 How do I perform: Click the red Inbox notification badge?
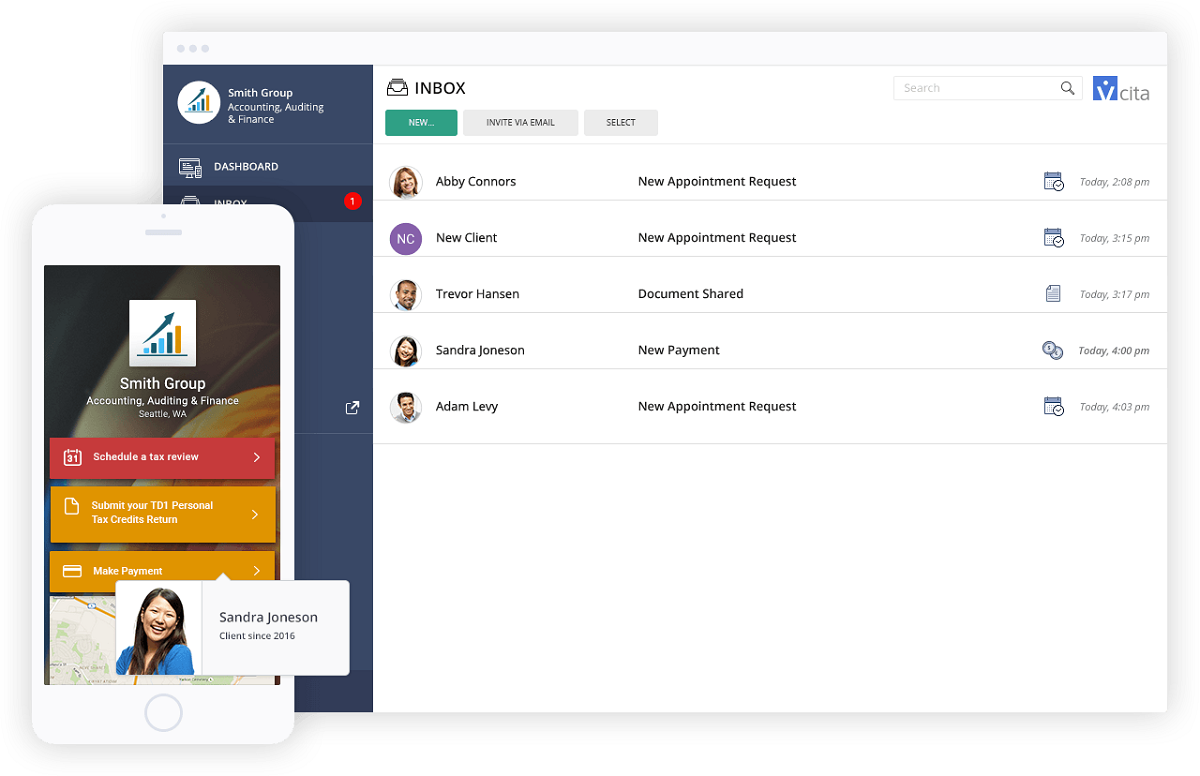(352, 201)
